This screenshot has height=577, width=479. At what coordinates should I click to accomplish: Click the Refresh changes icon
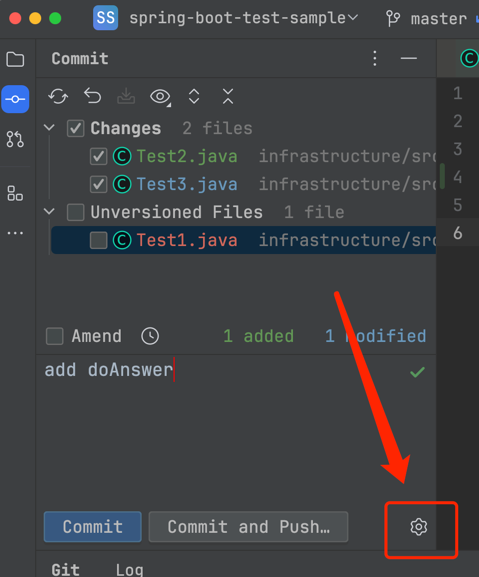coord(58,97)
